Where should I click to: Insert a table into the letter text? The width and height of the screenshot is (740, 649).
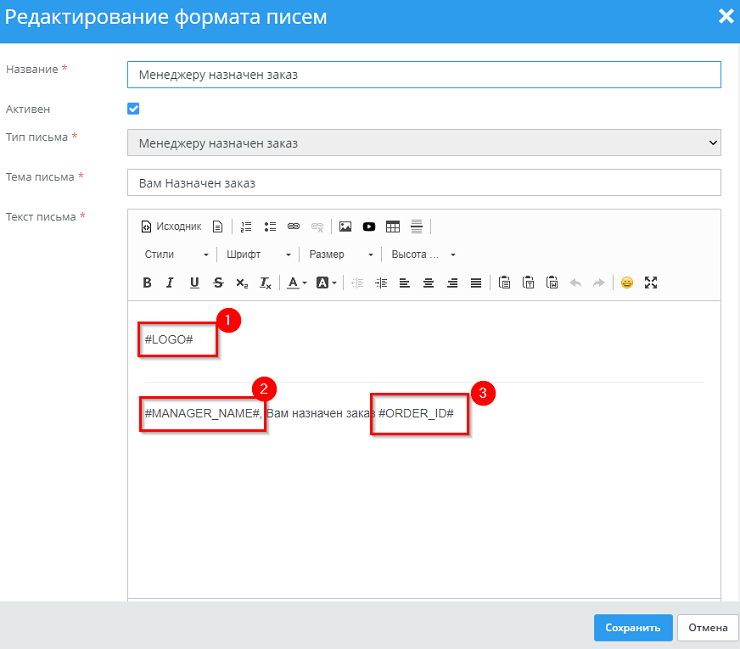[x=393, y=227]
